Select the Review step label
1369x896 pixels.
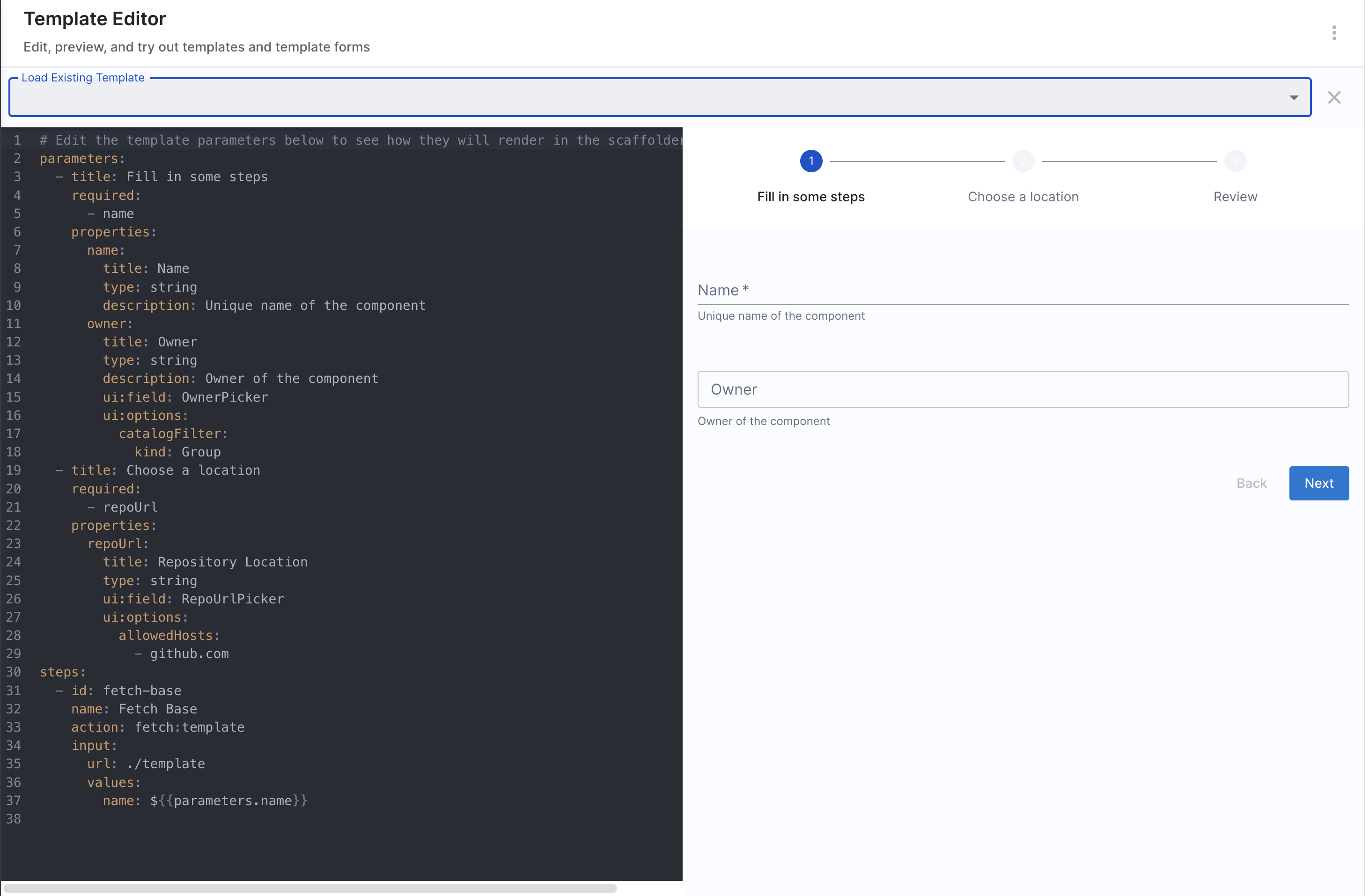click(x=1235, y=197)
